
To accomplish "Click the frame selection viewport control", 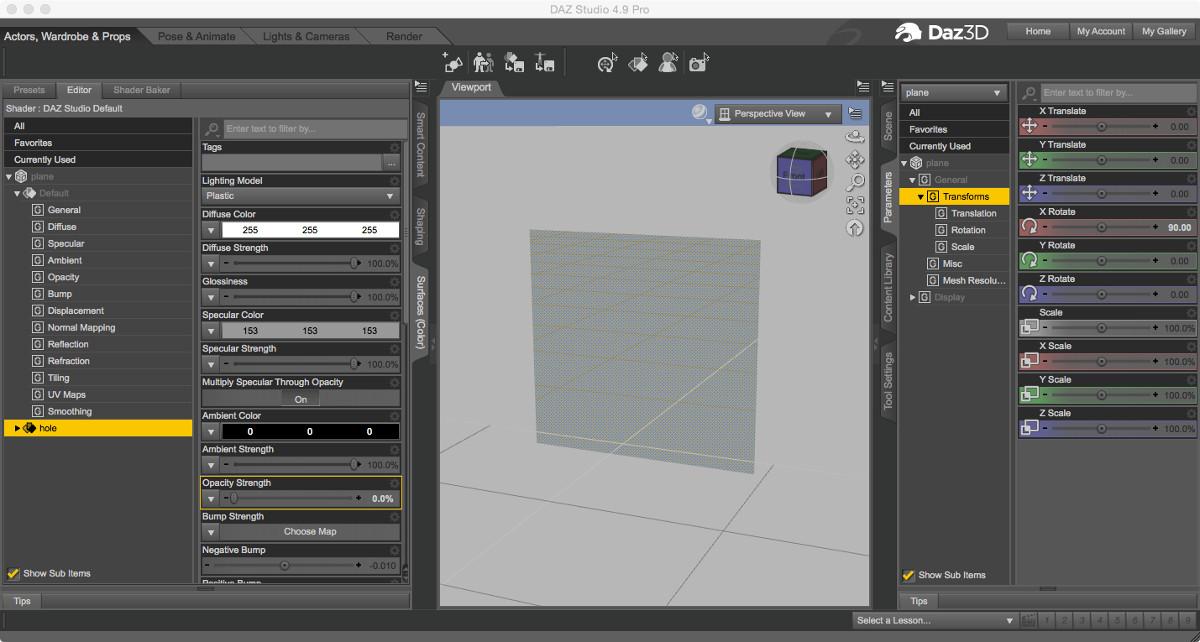I will coord(855,205).
